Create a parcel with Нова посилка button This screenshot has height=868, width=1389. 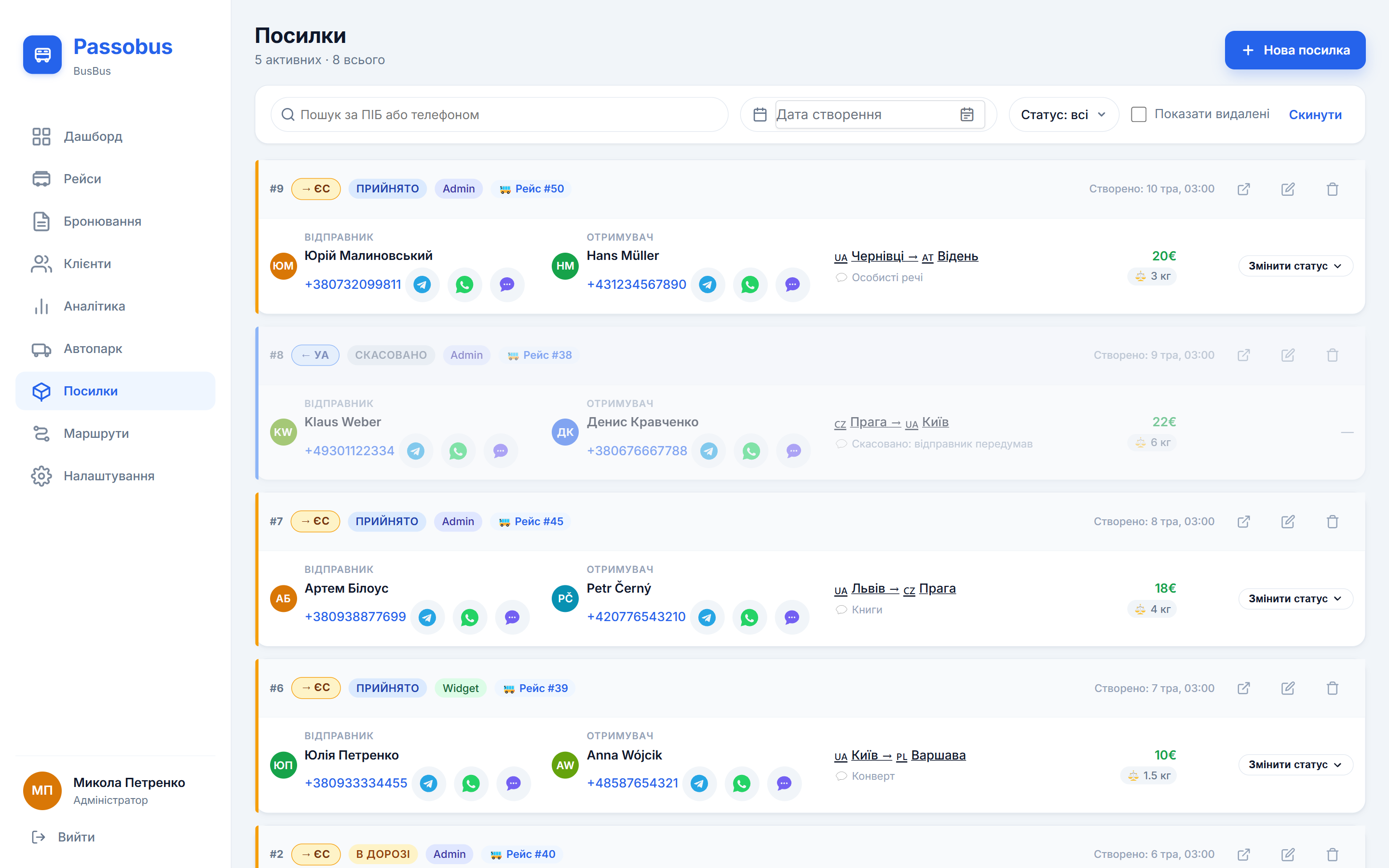click(1295, 50)
